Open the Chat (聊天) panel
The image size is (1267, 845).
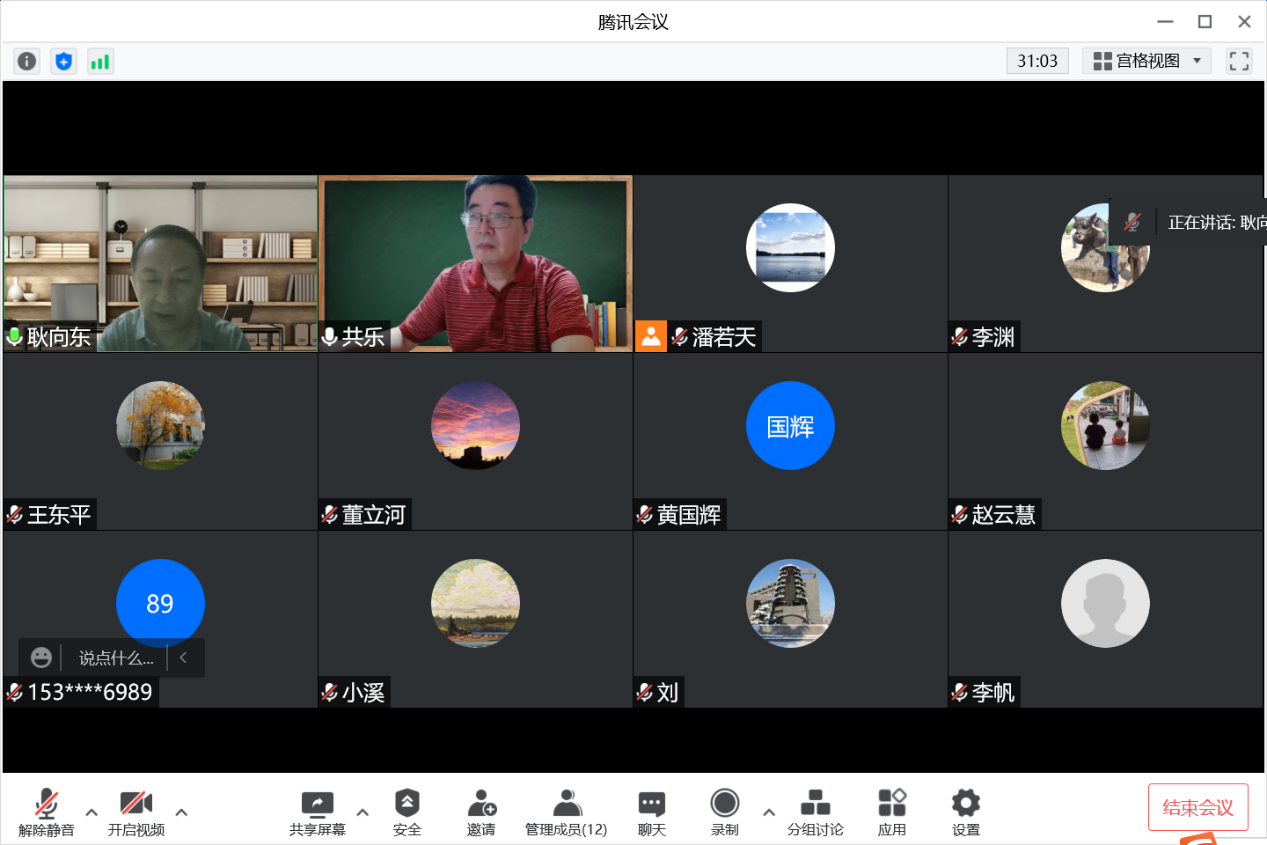pos(652,812)
